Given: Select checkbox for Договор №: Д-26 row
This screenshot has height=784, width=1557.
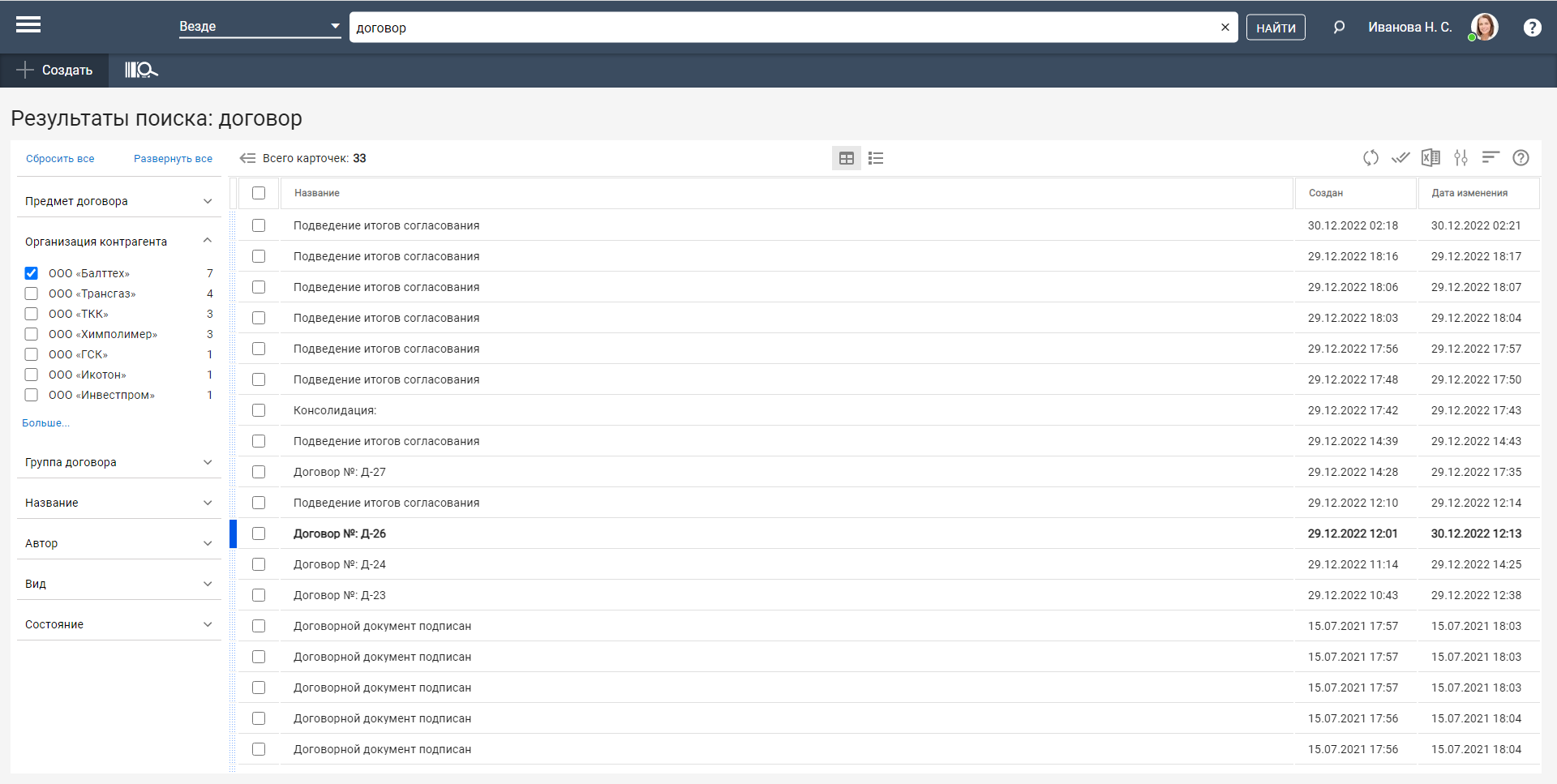Looking at the screenshot, I should coord(259,533).
